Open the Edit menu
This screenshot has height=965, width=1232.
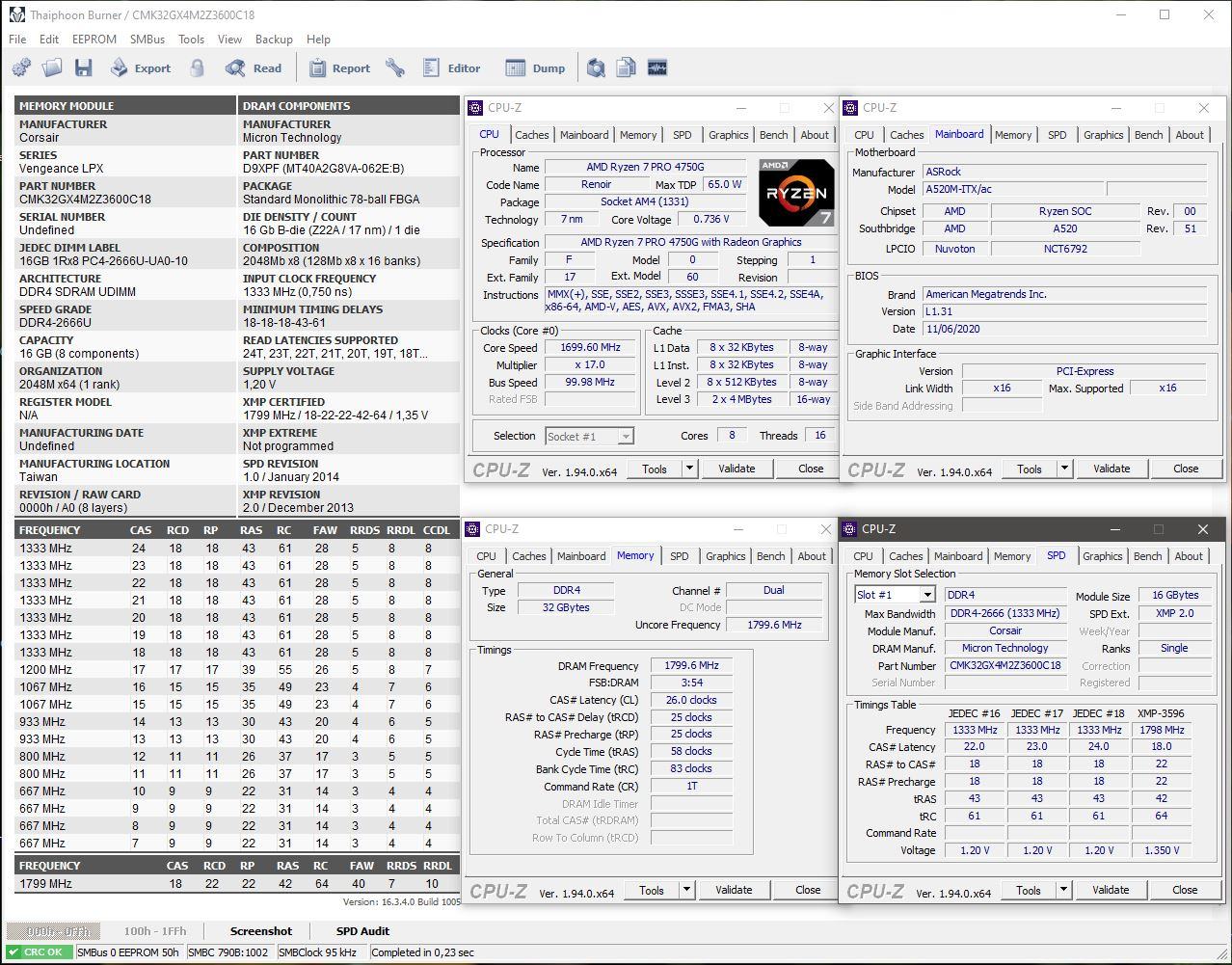coord(49,40)
